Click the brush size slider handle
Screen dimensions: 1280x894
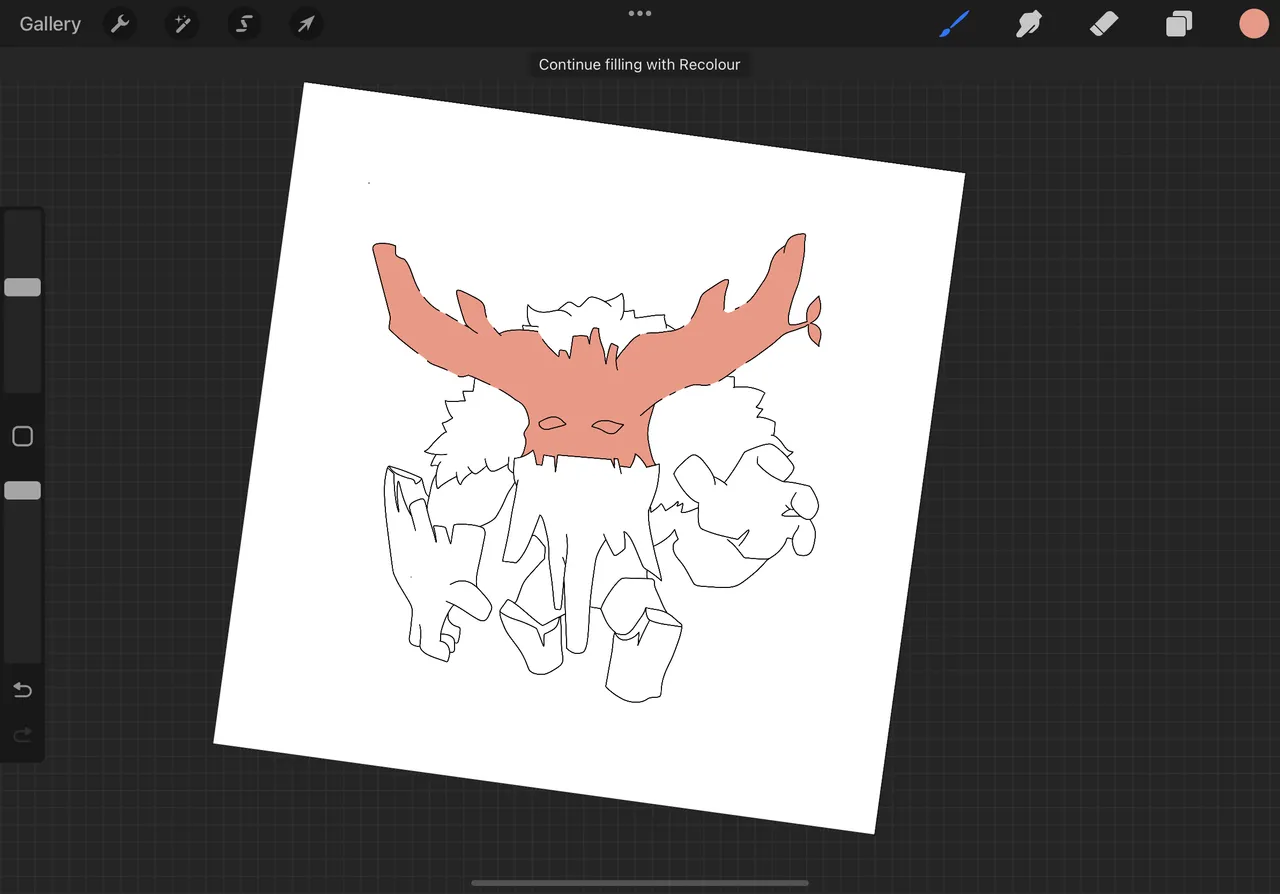click(x=22, y=288)
